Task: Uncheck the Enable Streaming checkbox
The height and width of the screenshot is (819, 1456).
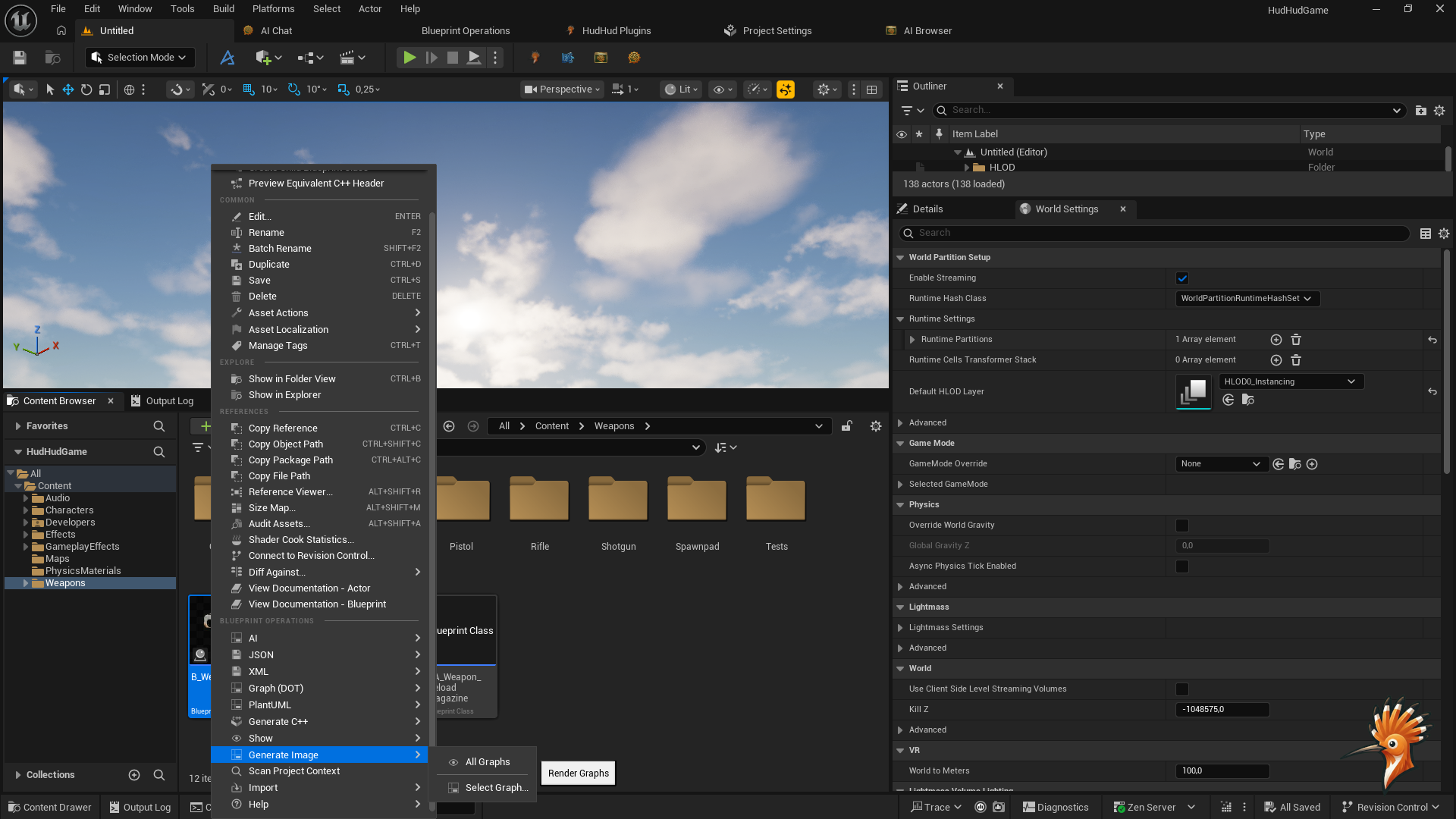Action: 1182,278
